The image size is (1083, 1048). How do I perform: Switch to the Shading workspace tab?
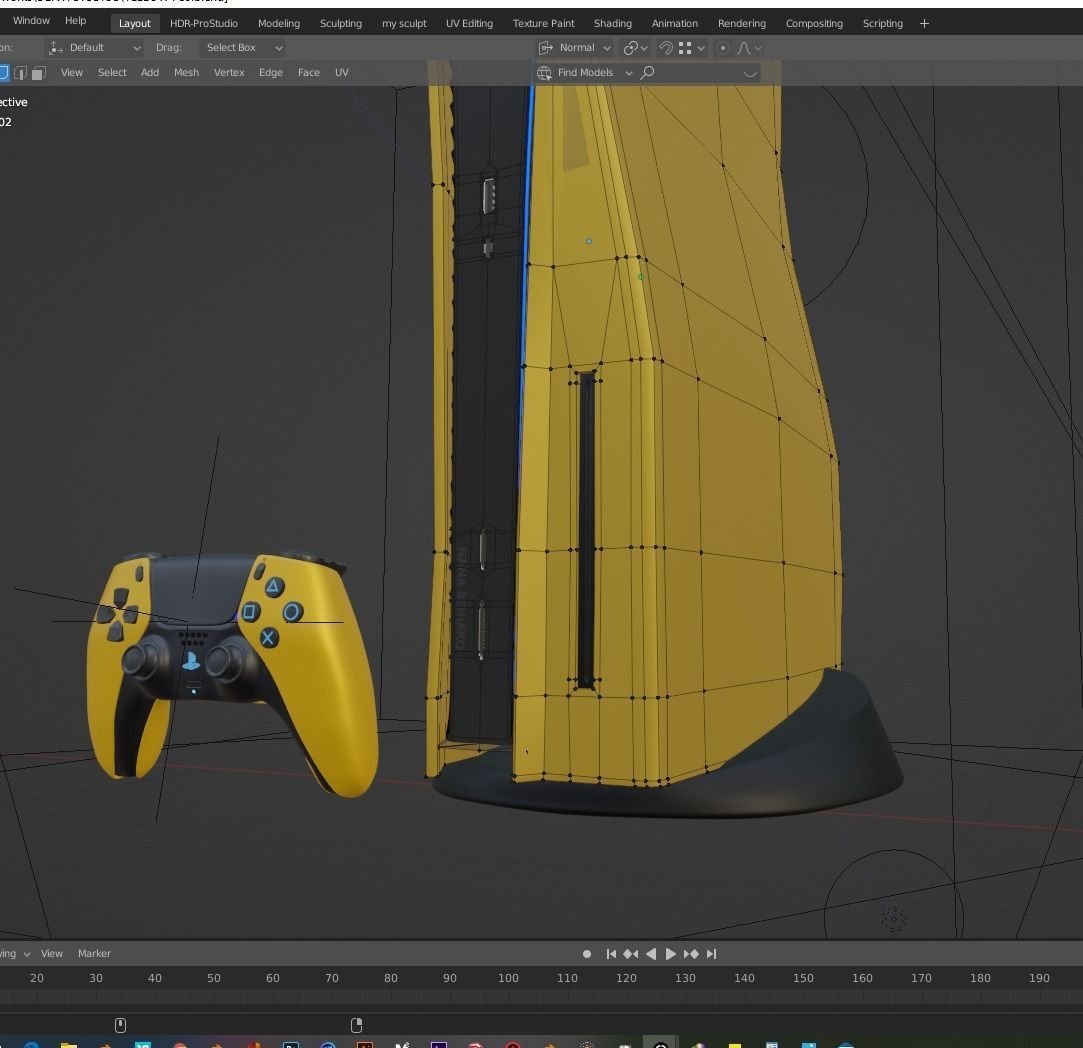coord(613,23)
